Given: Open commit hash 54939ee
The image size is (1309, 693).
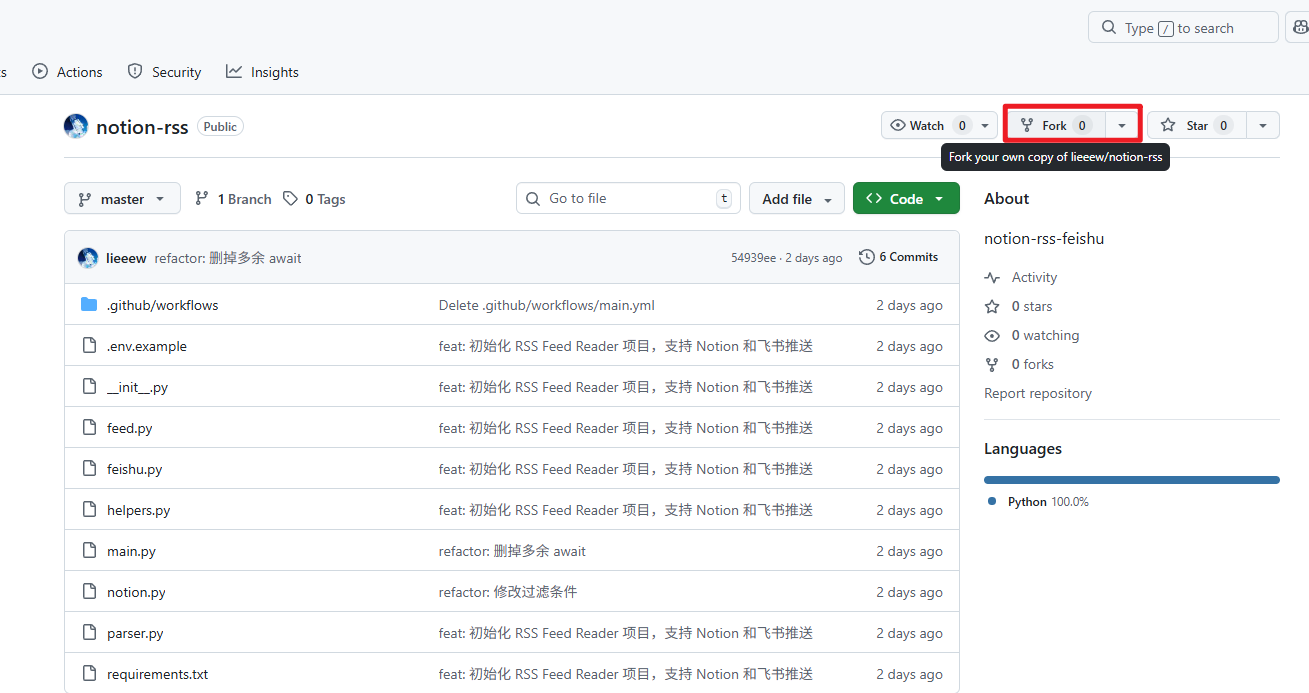Looking at the screenshot, I should [753, 257].
